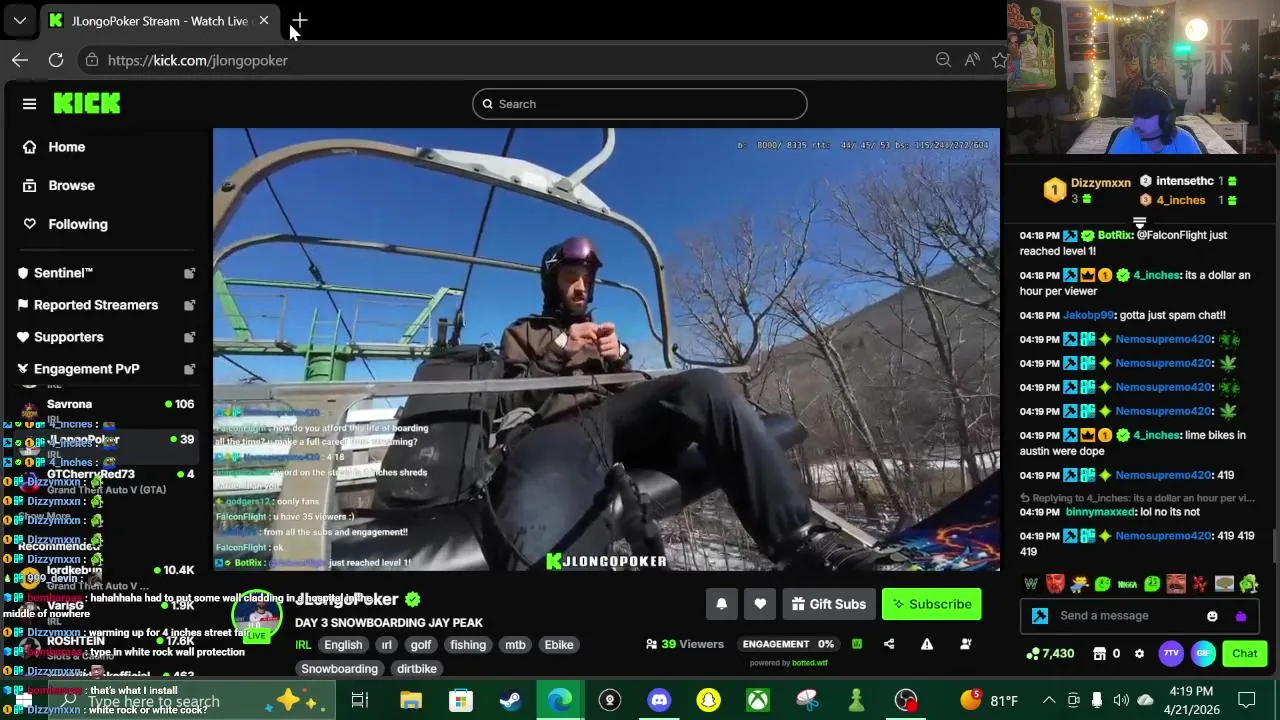The image size is (1280, 720).
Task: Open the chat shop icon
Action: pos(1098,654)
